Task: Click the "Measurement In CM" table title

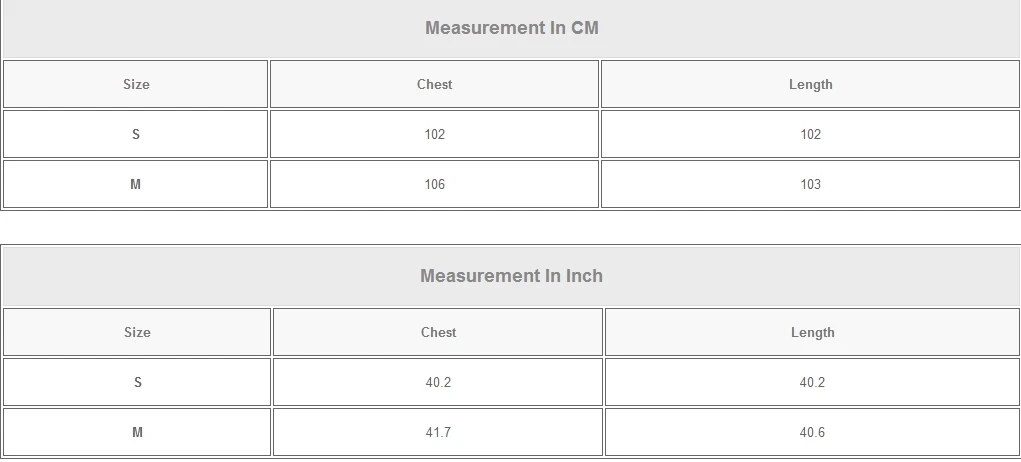Action: click(x=511, y=28)
